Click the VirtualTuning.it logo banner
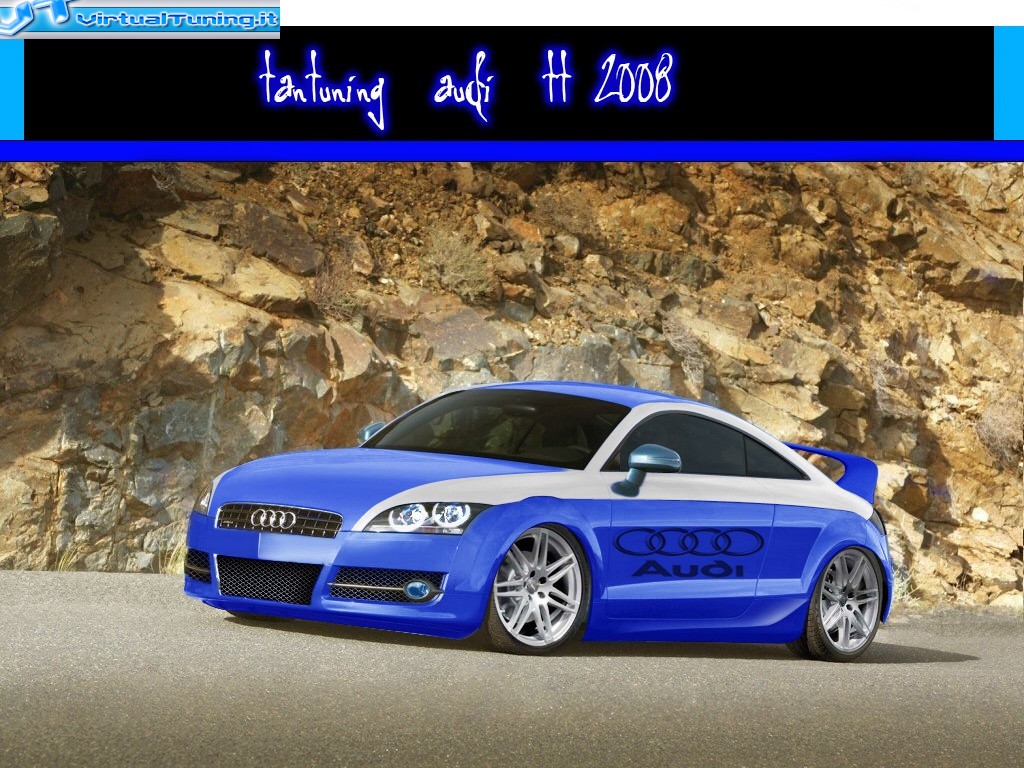Viewport: 1024px width, 768px height. [x=140, y=19]
